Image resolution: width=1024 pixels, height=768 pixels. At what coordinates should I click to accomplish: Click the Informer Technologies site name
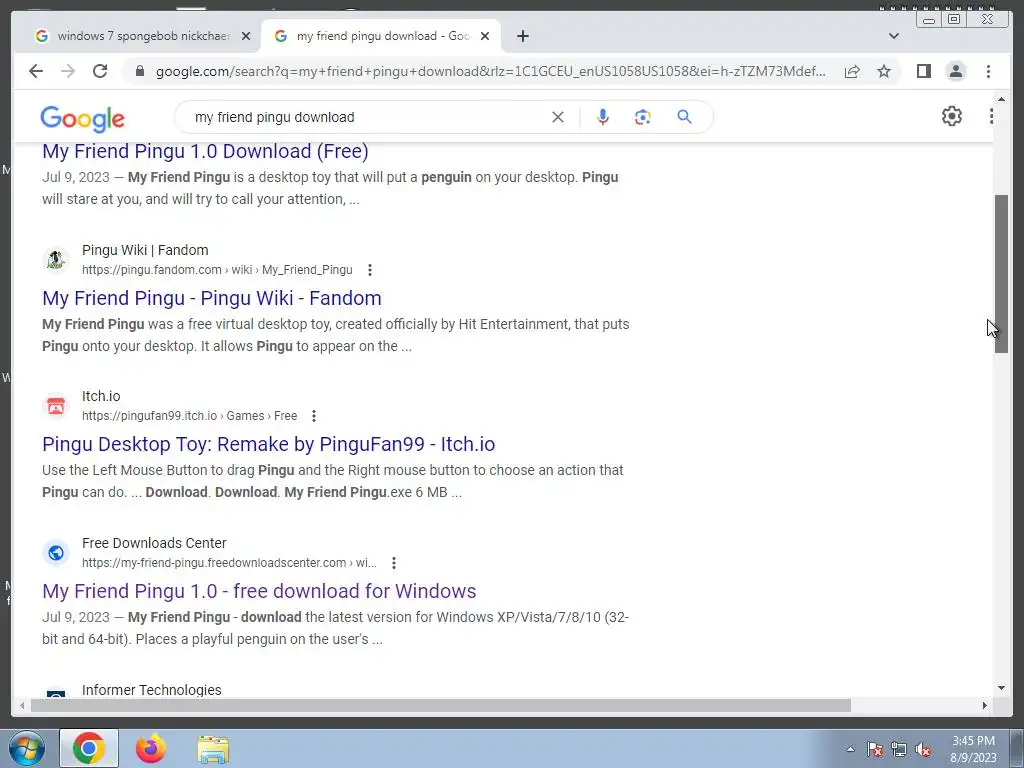[x=152, y=690]
